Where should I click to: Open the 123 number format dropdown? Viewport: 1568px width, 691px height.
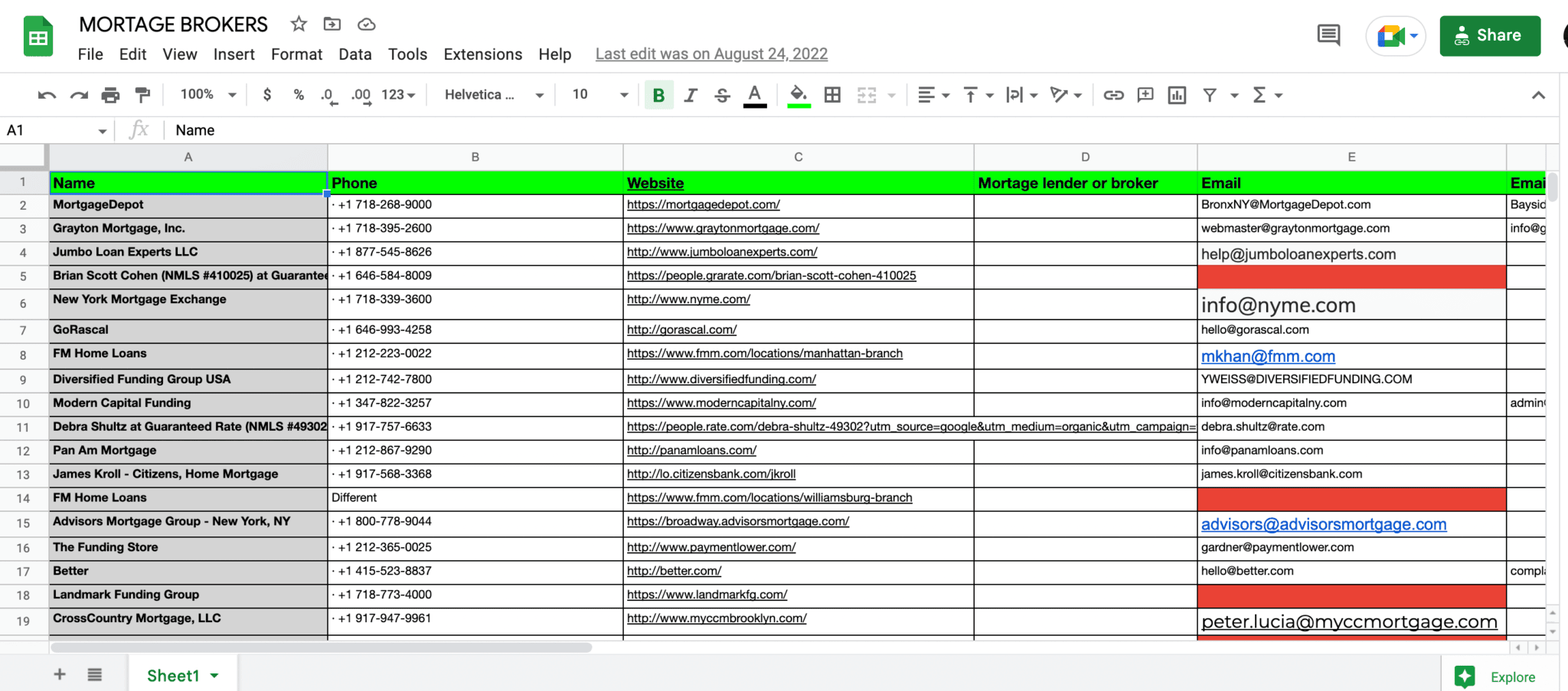pos(398,95)
